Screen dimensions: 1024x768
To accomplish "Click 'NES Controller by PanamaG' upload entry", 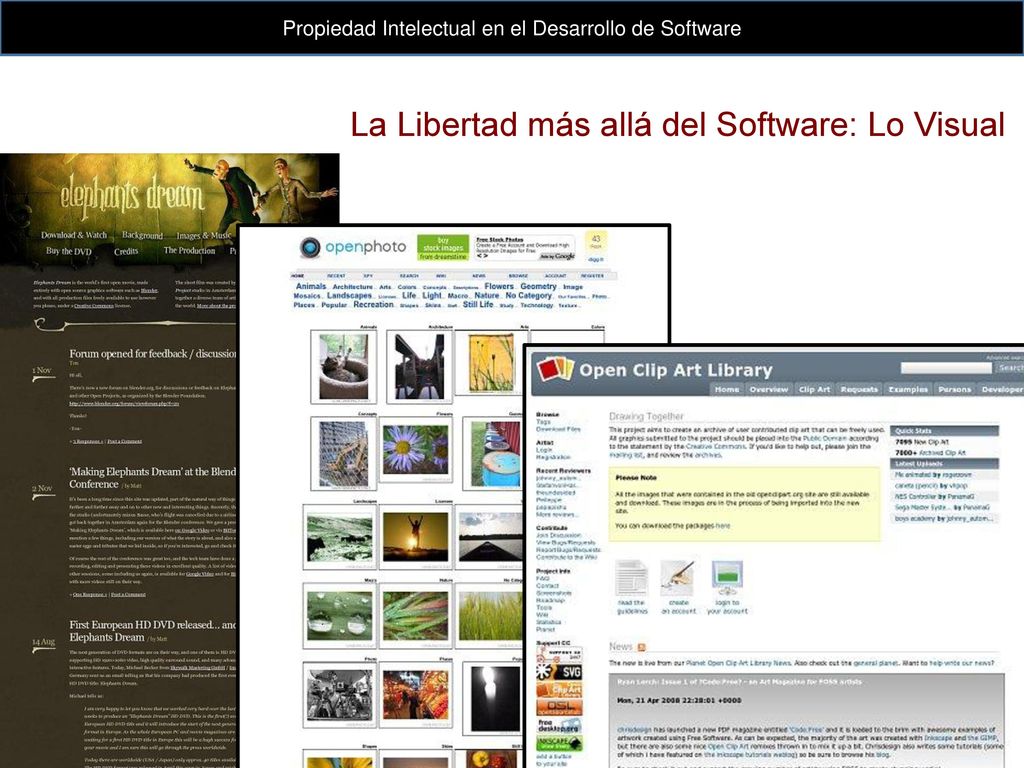I will click(x=934, y=496).
